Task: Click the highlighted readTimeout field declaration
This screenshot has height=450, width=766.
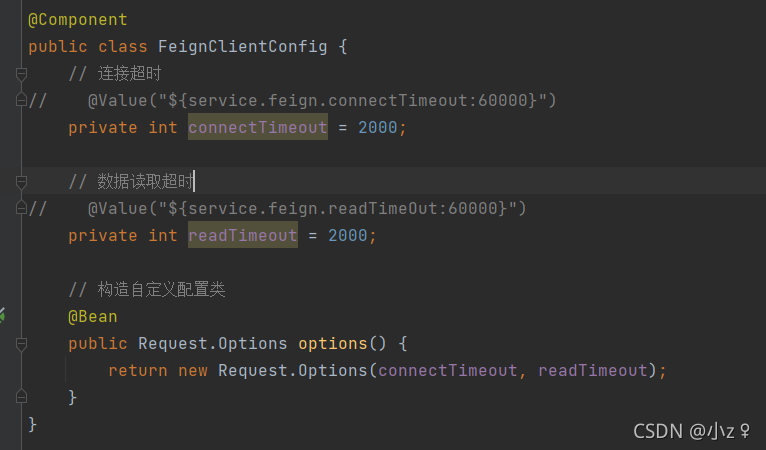Action: [x=242, y=236]
